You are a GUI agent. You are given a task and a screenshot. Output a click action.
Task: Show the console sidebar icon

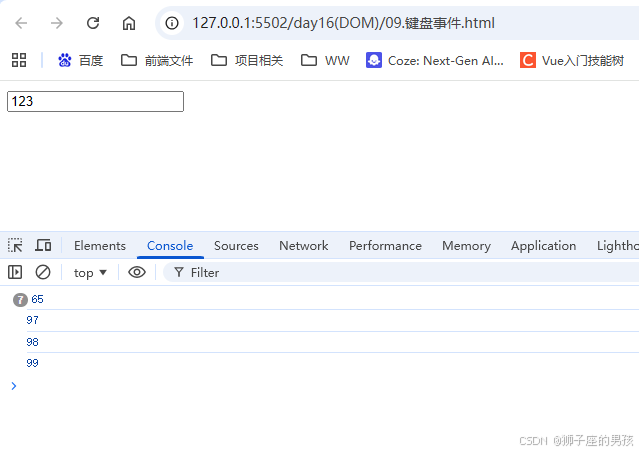(x=15, y=272)
